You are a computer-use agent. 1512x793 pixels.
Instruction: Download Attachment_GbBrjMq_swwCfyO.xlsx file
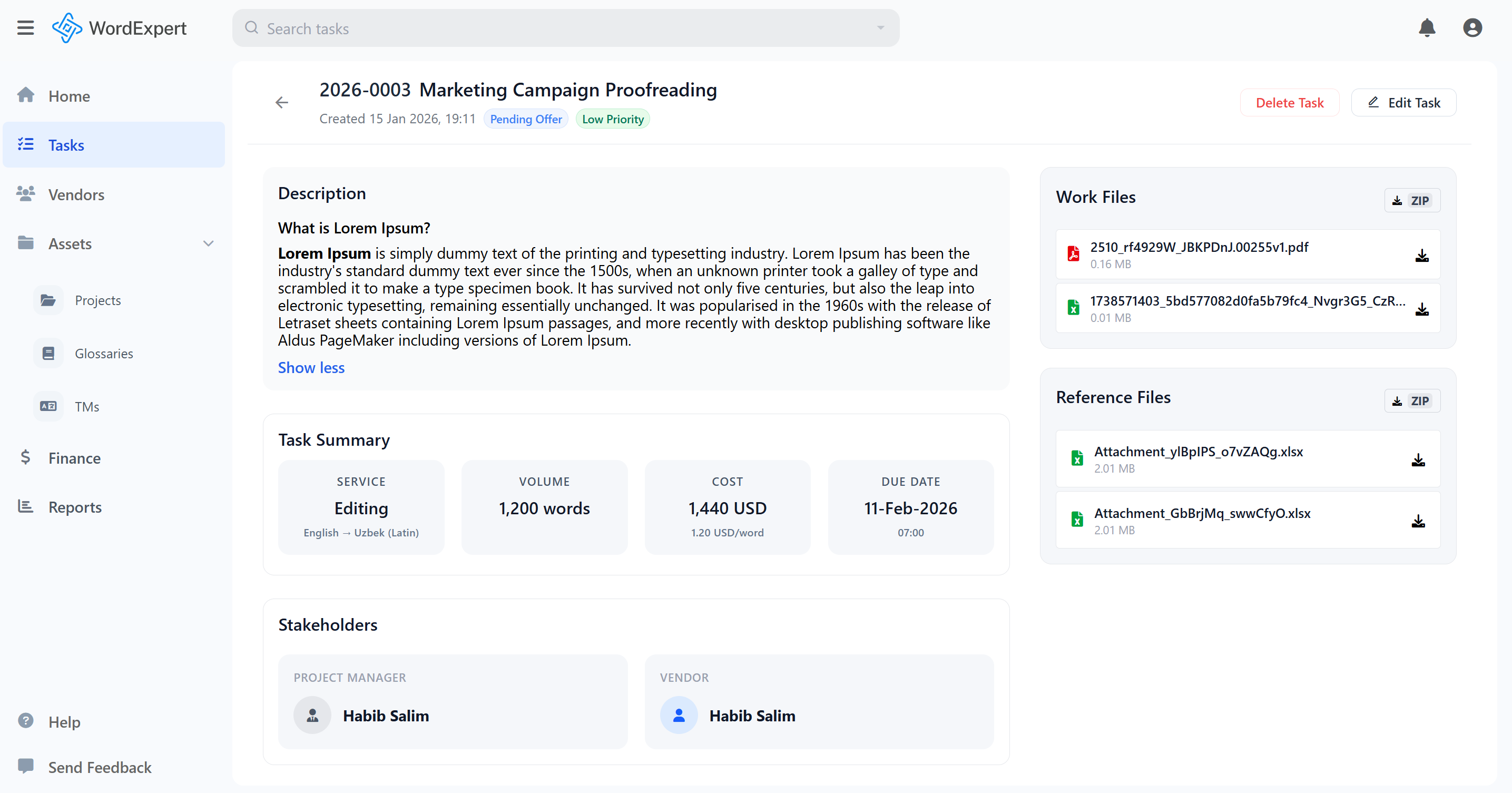pyautogui.click(x=1418, y=521)
